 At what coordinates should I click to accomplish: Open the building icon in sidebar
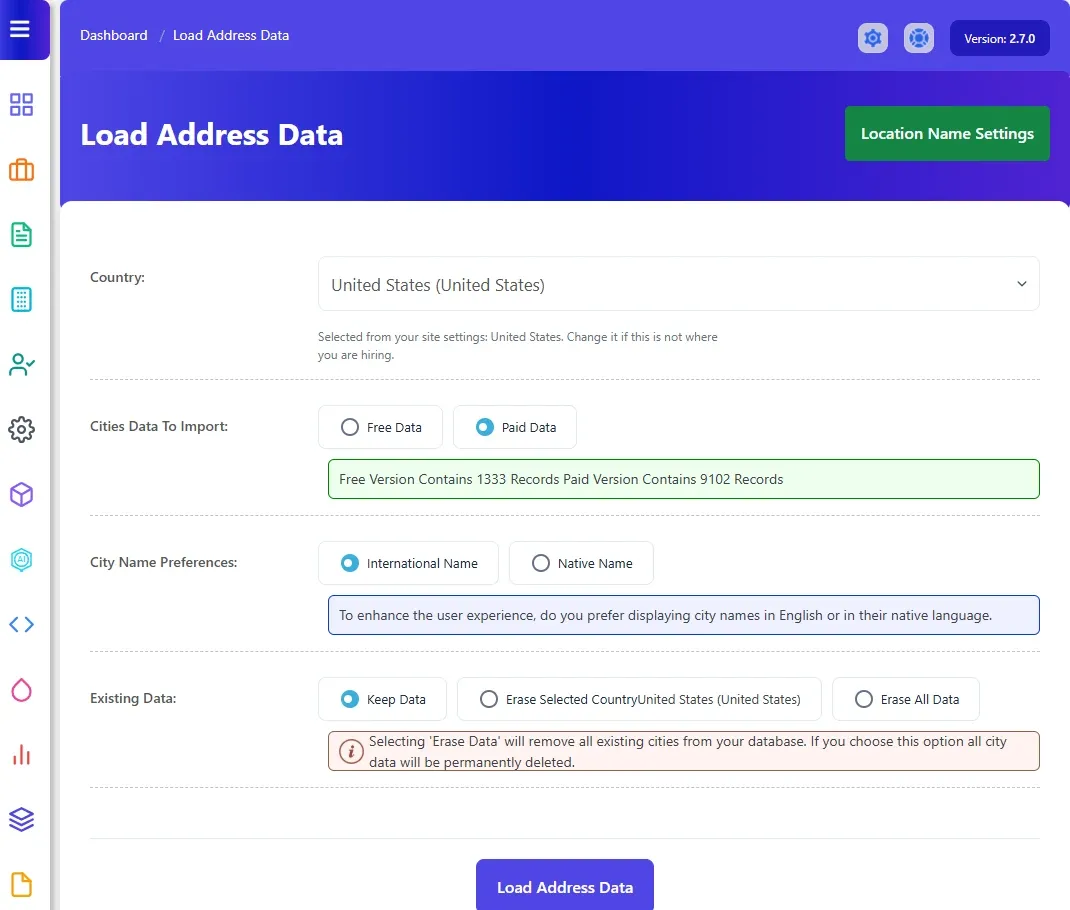tap(21, 299)
